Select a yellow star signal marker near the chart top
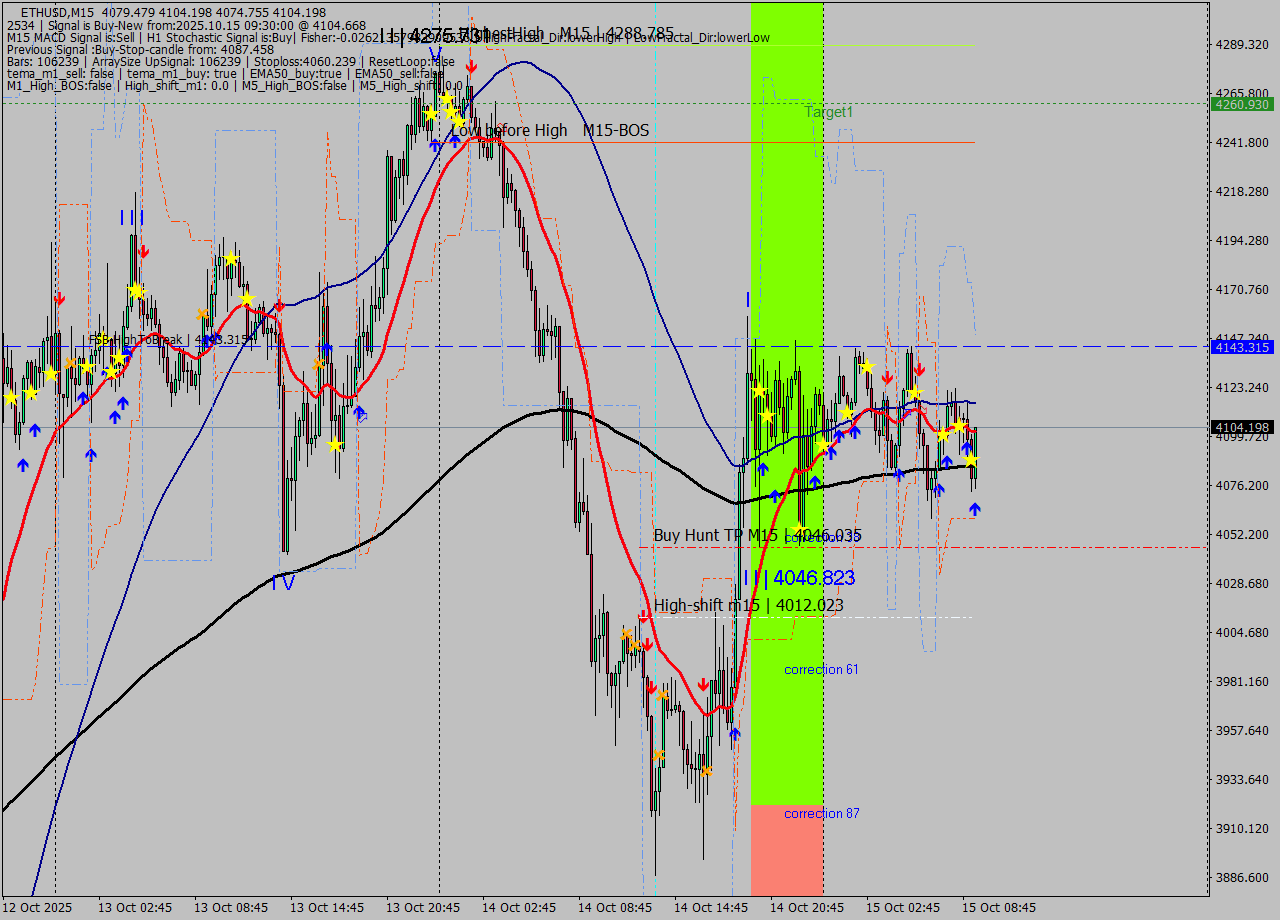This screenshot has height=920, width=1280. point(447,99)
